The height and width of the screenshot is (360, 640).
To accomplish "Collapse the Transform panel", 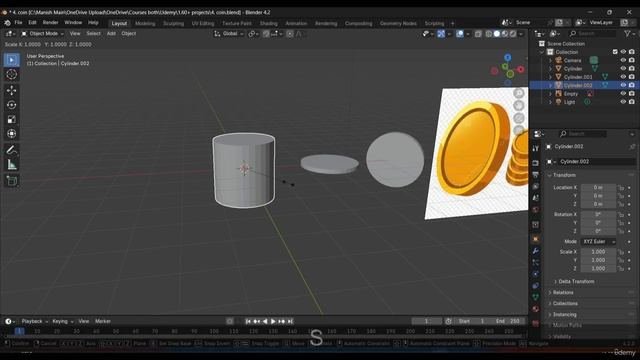I will click(564, 175).
